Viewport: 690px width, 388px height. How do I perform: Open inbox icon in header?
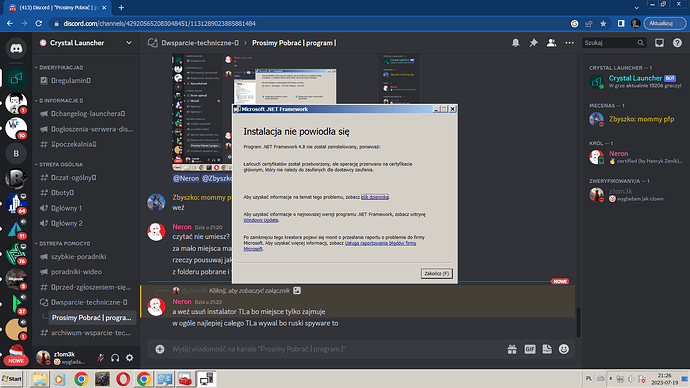coord(659,43)
